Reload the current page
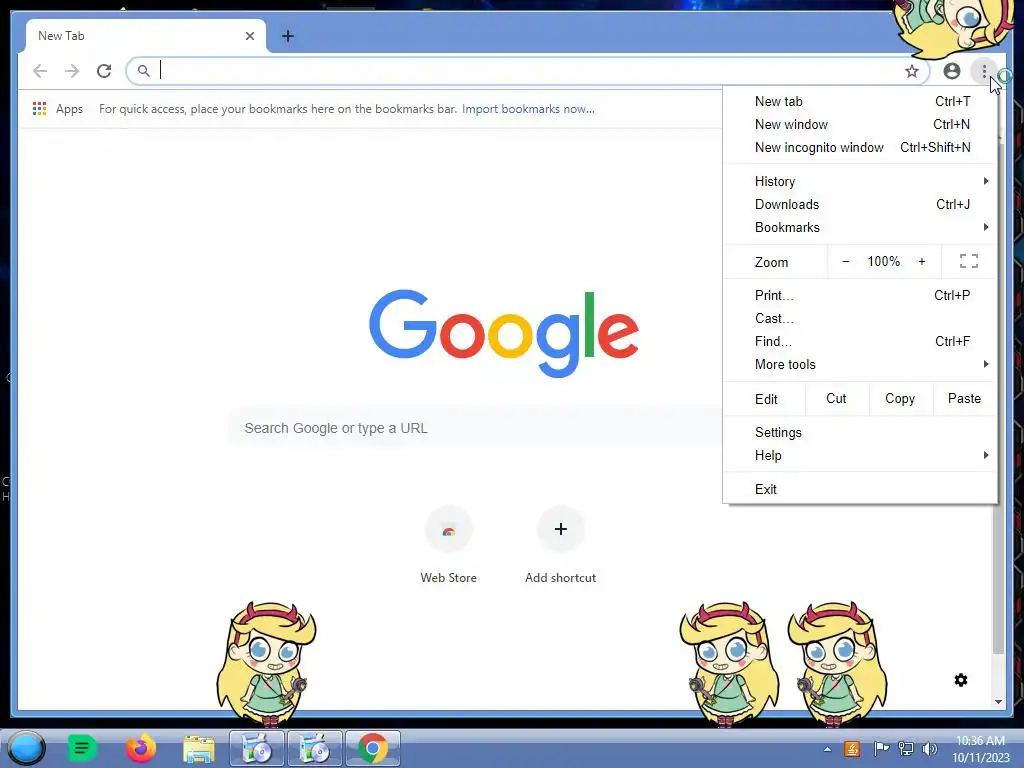This screenshot has height=768, width=1024. click(104, 71)
